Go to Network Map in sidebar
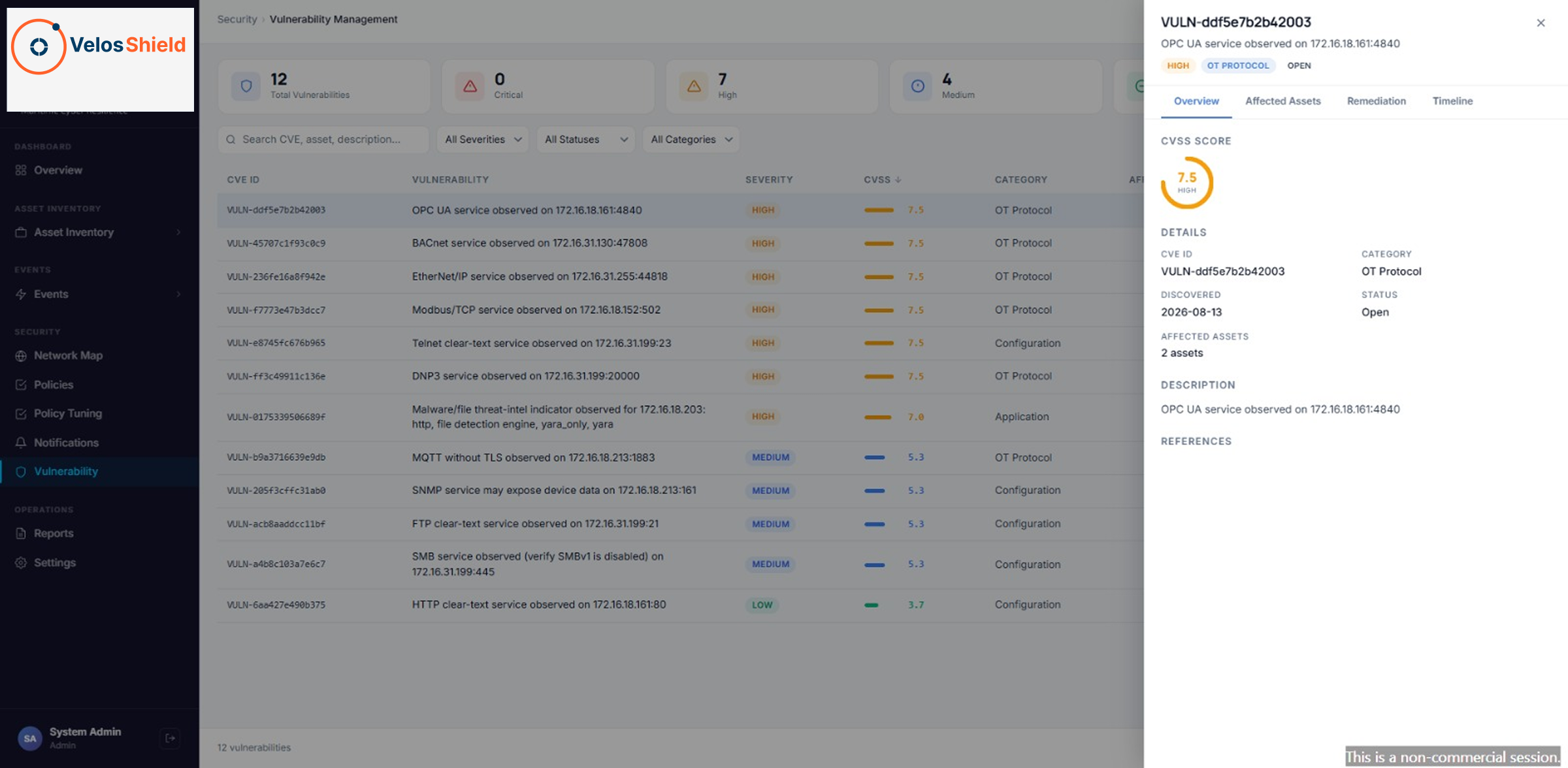Screen dimensions: 1568x768 [x=99, y=356]
